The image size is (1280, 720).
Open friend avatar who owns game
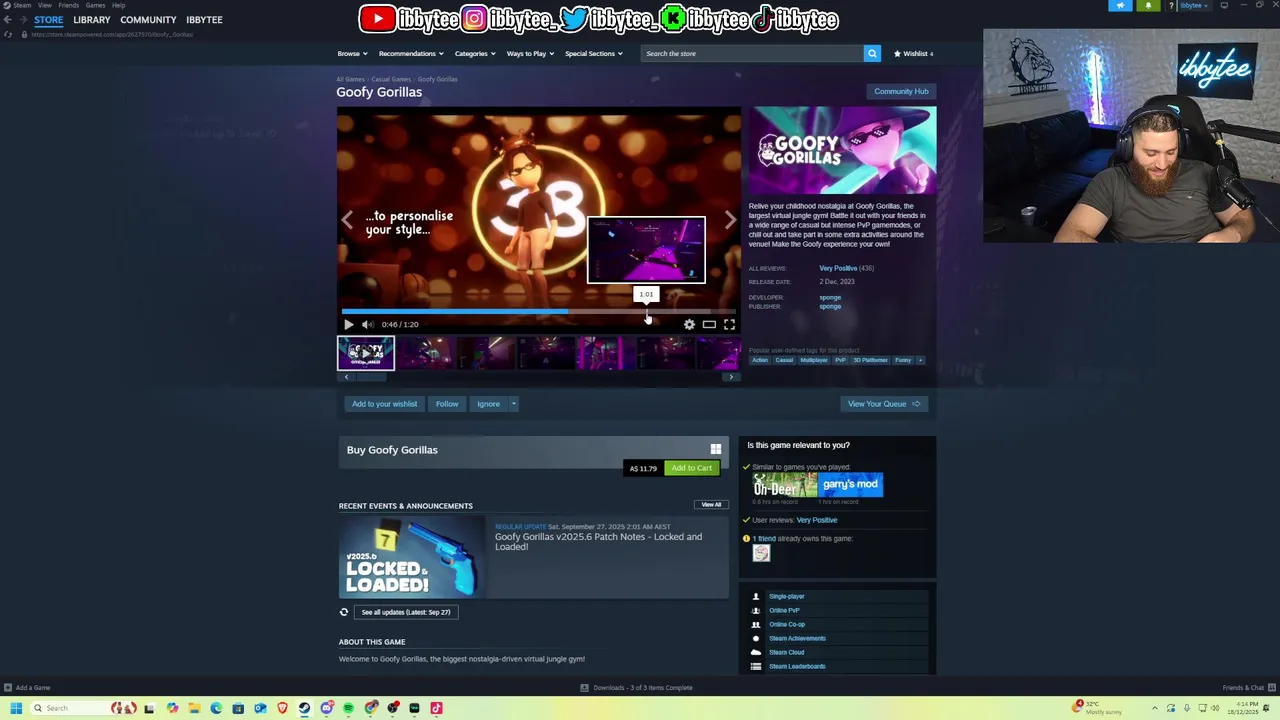pos(761,553)
